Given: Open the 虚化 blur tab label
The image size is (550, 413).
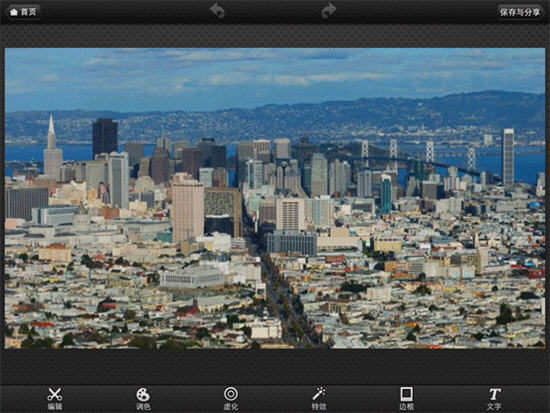Looking at the screenshot, I should point(231,407).
